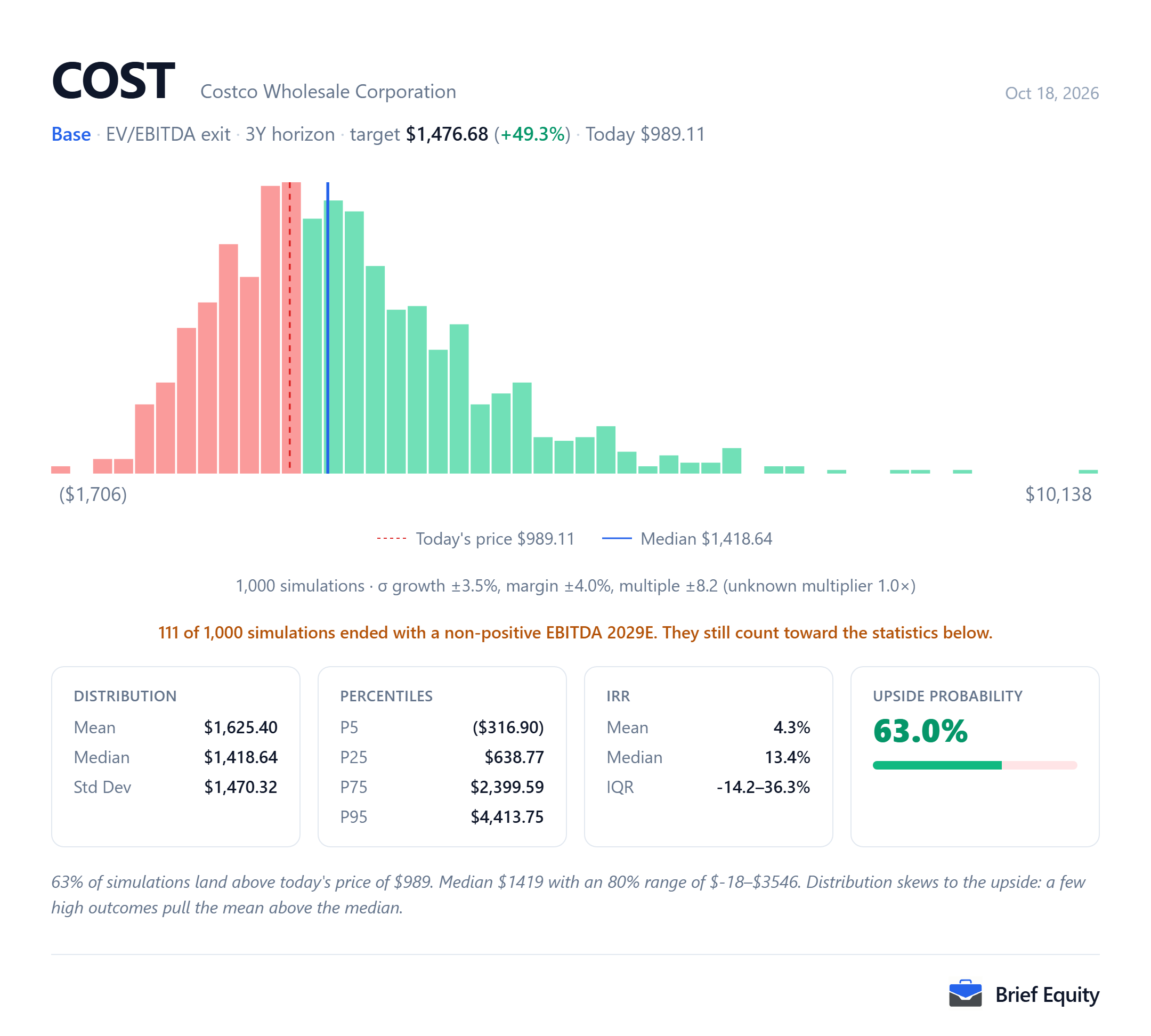Click the COST ticker heading
The height and width of the screenshot is (1036, 1151).
coord(114,81)
